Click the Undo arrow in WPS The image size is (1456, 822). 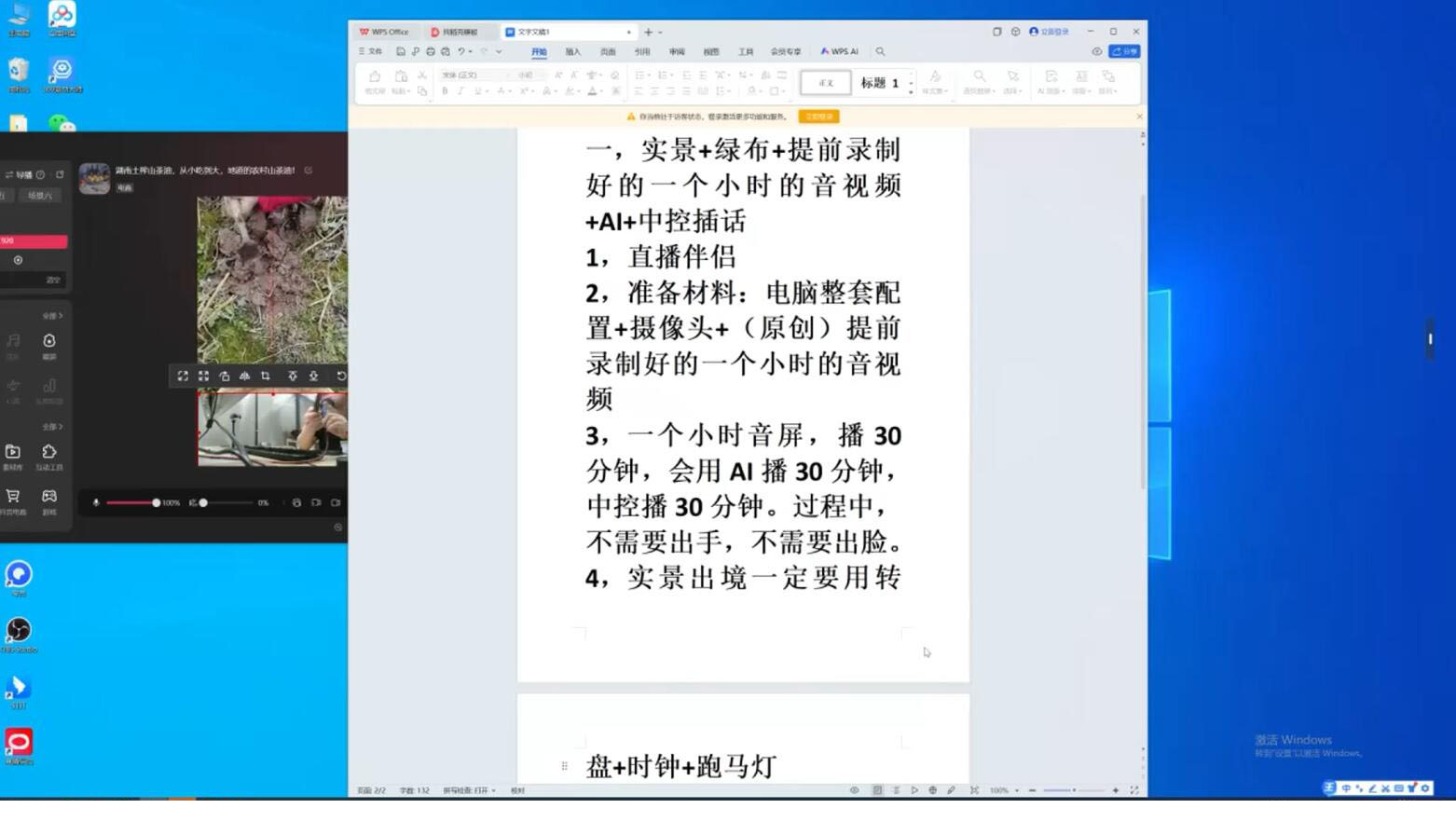pyautogui.click(x=461, y=52)
